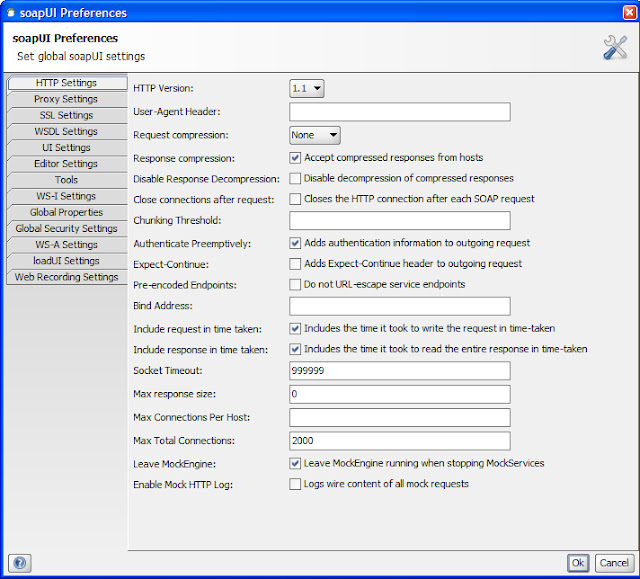The image size is (640, 579).
Task: Go to the WSDL Settings tab
Action: [67, 131]
